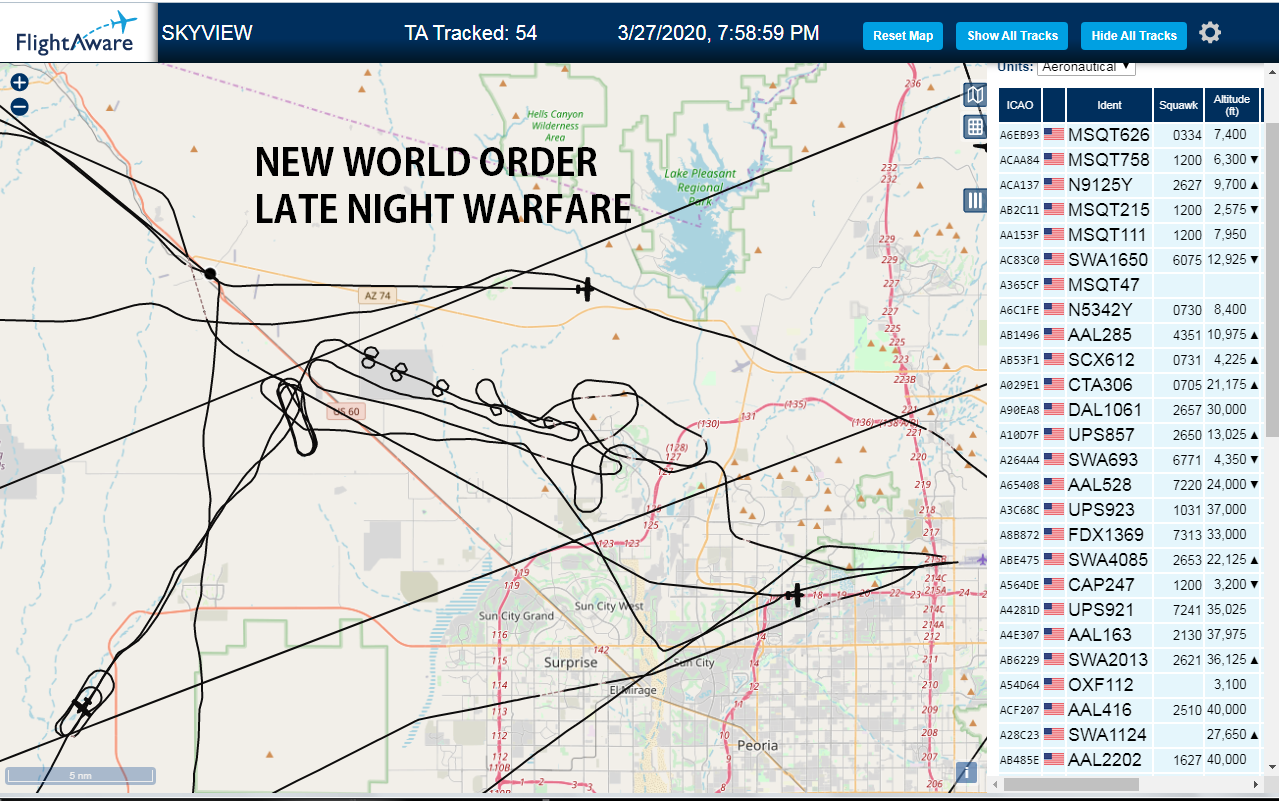Click the Lake Pleasant Regional Park label

tap(699, 187)
